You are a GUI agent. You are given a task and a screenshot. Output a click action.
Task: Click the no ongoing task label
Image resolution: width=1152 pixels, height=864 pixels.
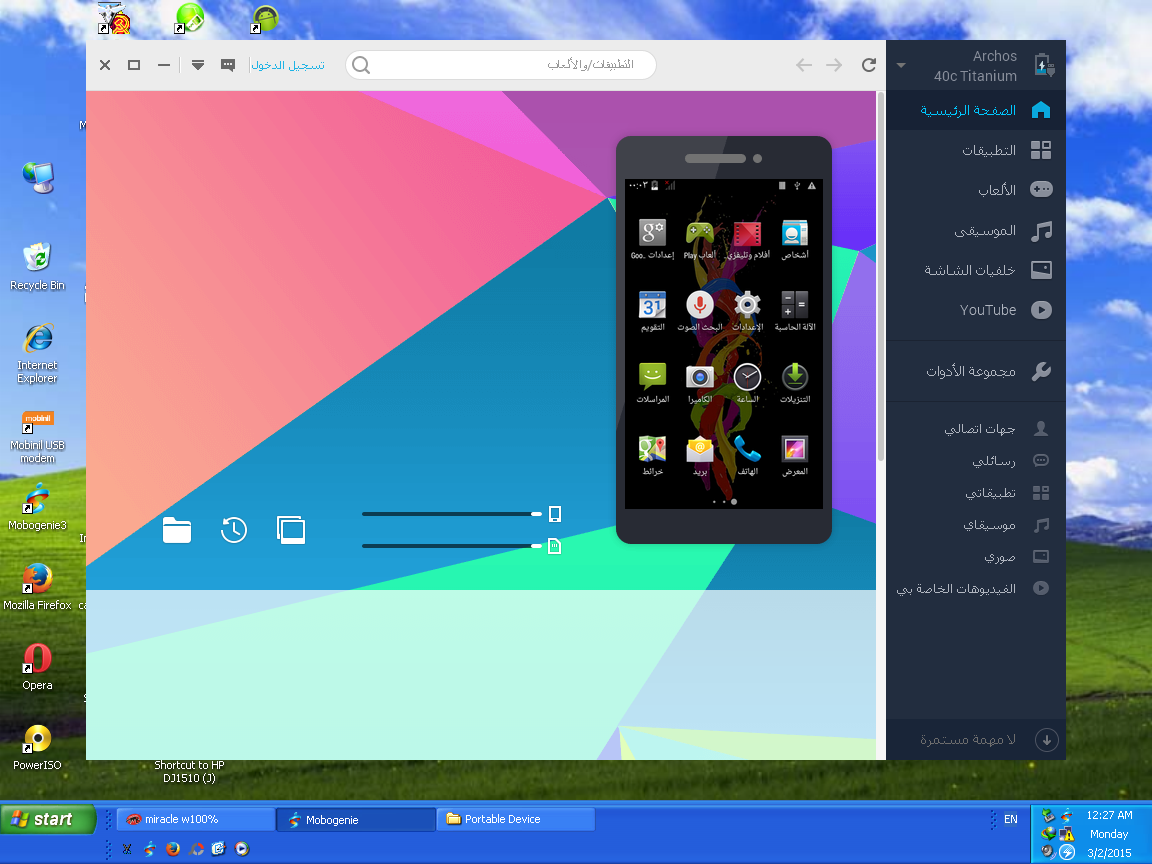968,740
